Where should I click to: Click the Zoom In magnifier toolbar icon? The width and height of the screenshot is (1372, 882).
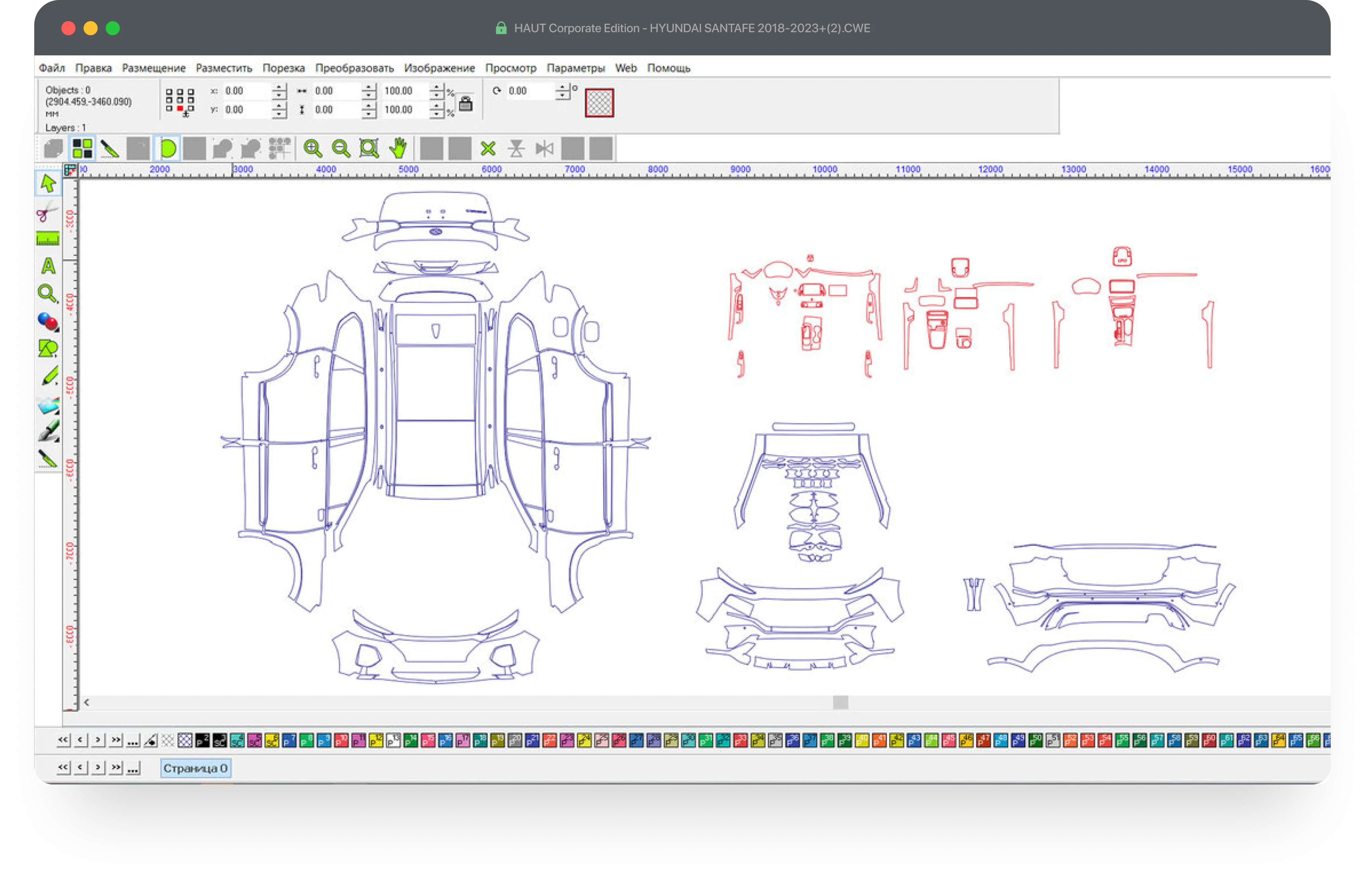tap(313, 149)
